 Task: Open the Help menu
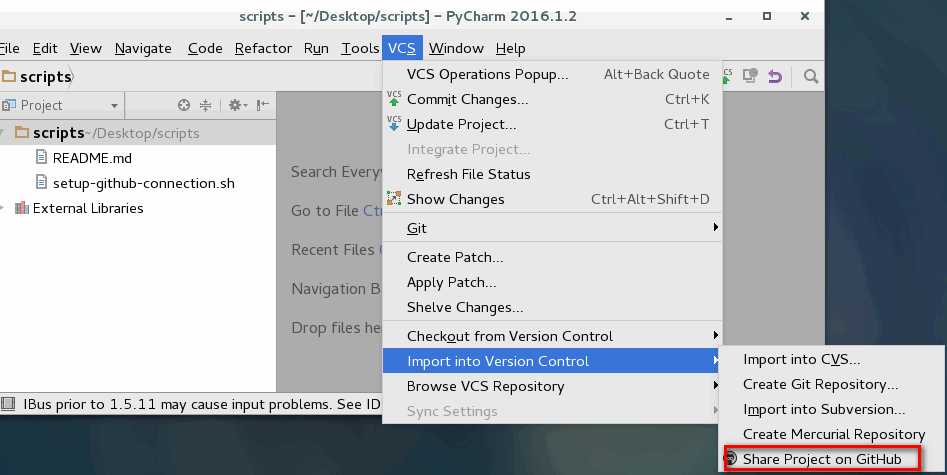pyautogui.click(x=510, y=48)
